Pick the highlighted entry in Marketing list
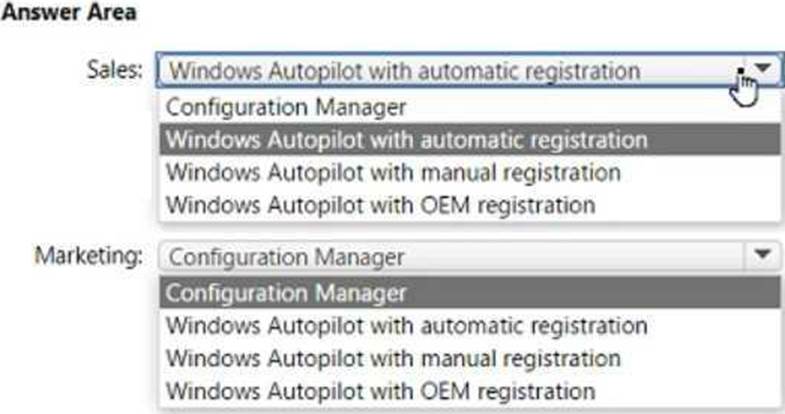This screenshot has width=785, height=414. 286,292
